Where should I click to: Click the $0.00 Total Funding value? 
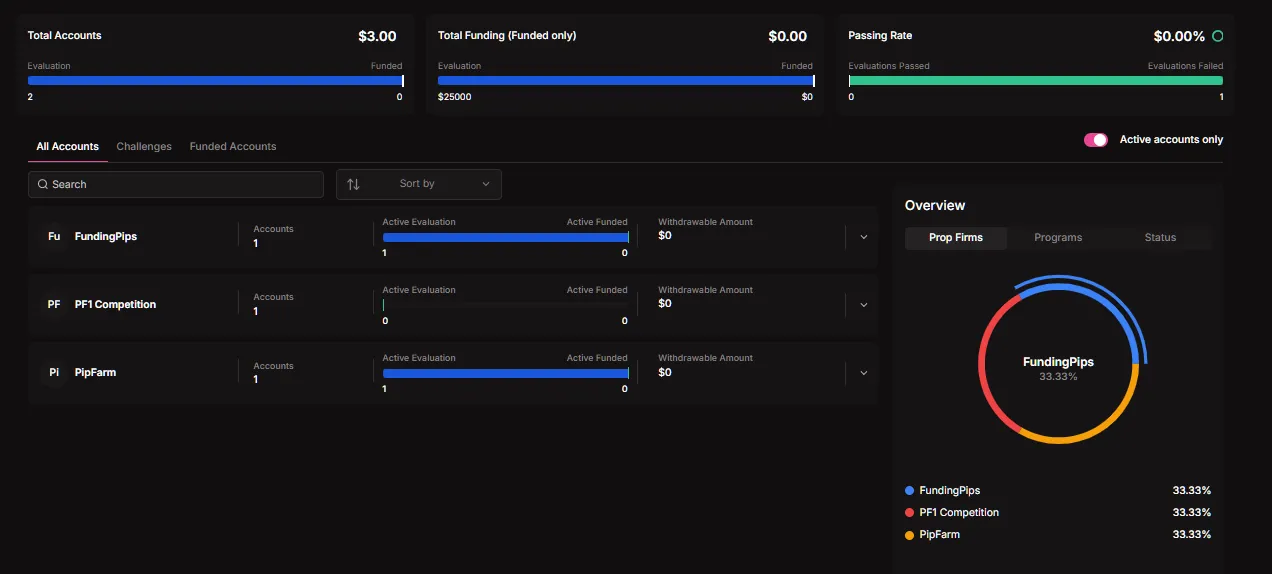787,36
